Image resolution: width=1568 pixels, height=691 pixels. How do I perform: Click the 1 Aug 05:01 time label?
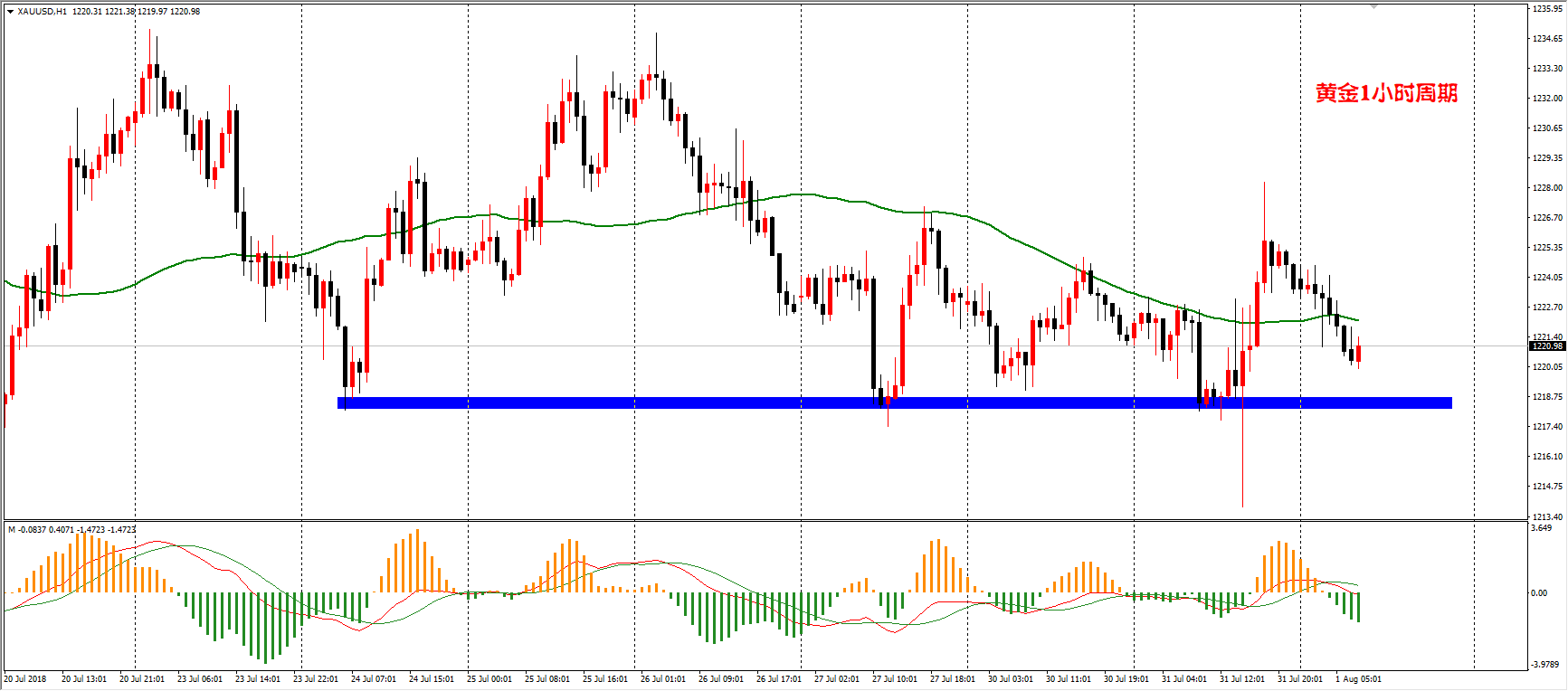(x=1358, y=679)
